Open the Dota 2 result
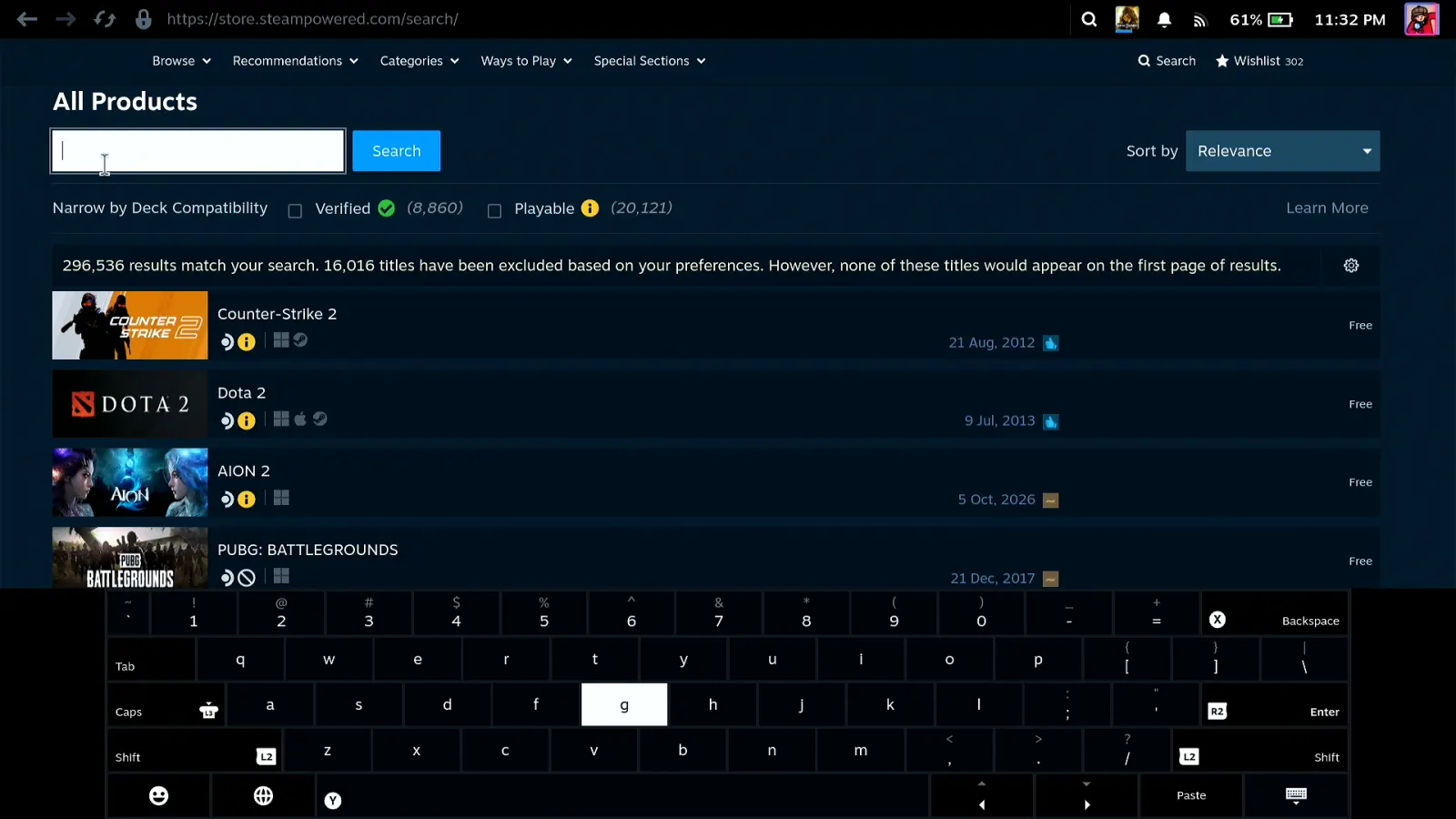 (715, 404)
